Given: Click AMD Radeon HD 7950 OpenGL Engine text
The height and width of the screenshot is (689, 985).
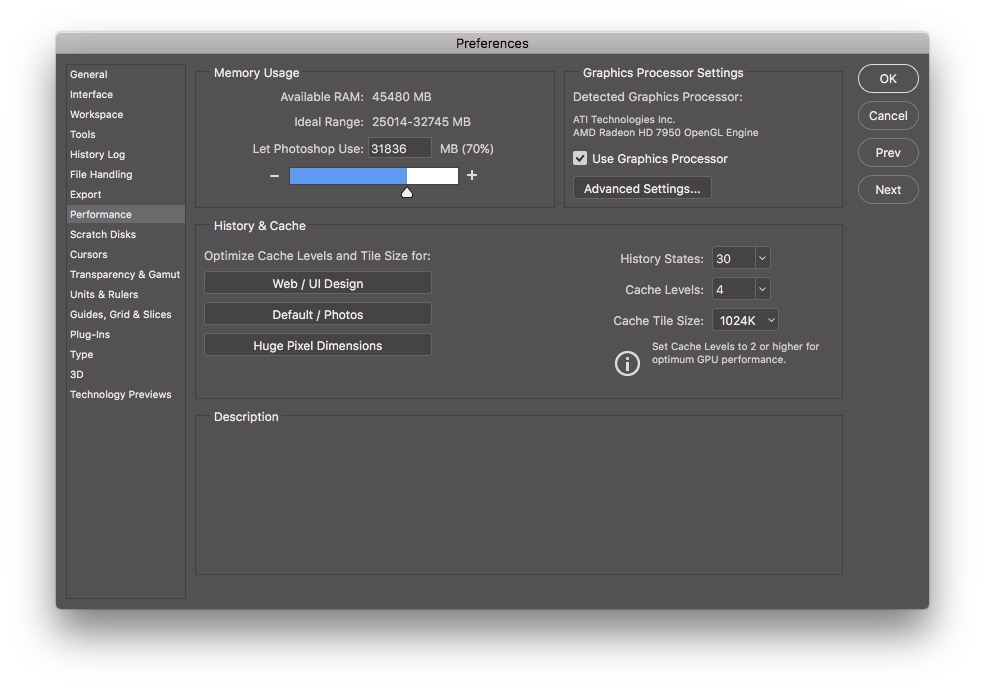Looking at the screenshot, I should click(x=665, y=133).
